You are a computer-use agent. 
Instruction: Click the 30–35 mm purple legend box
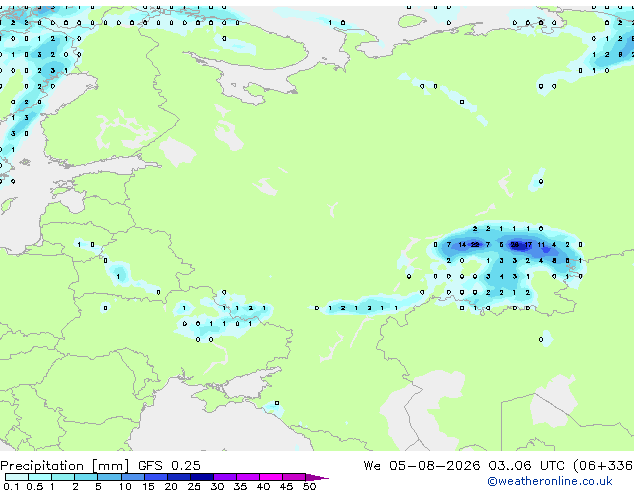click(x=224, y=477)
